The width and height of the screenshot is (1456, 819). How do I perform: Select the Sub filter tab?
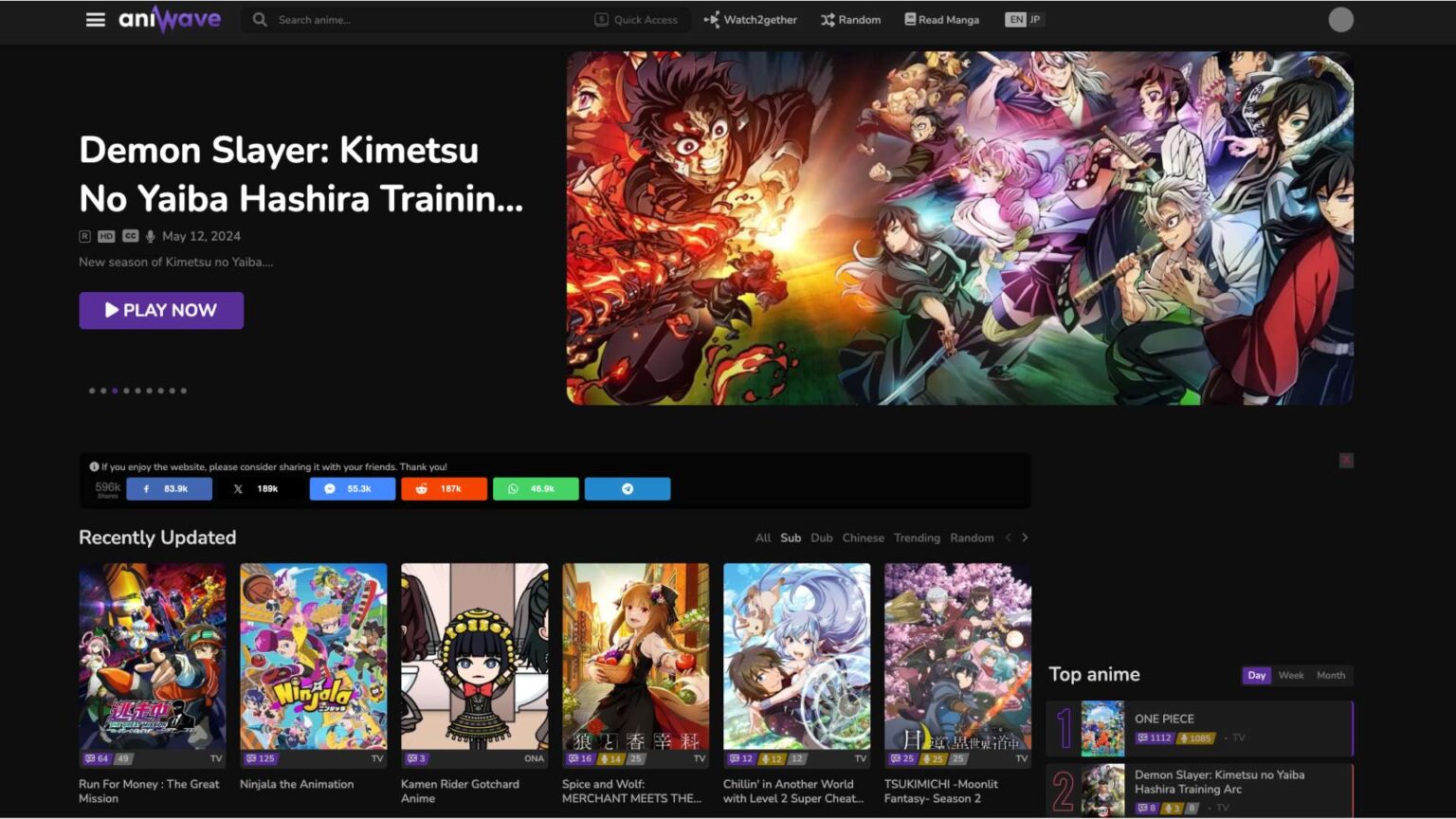point(791,537)
